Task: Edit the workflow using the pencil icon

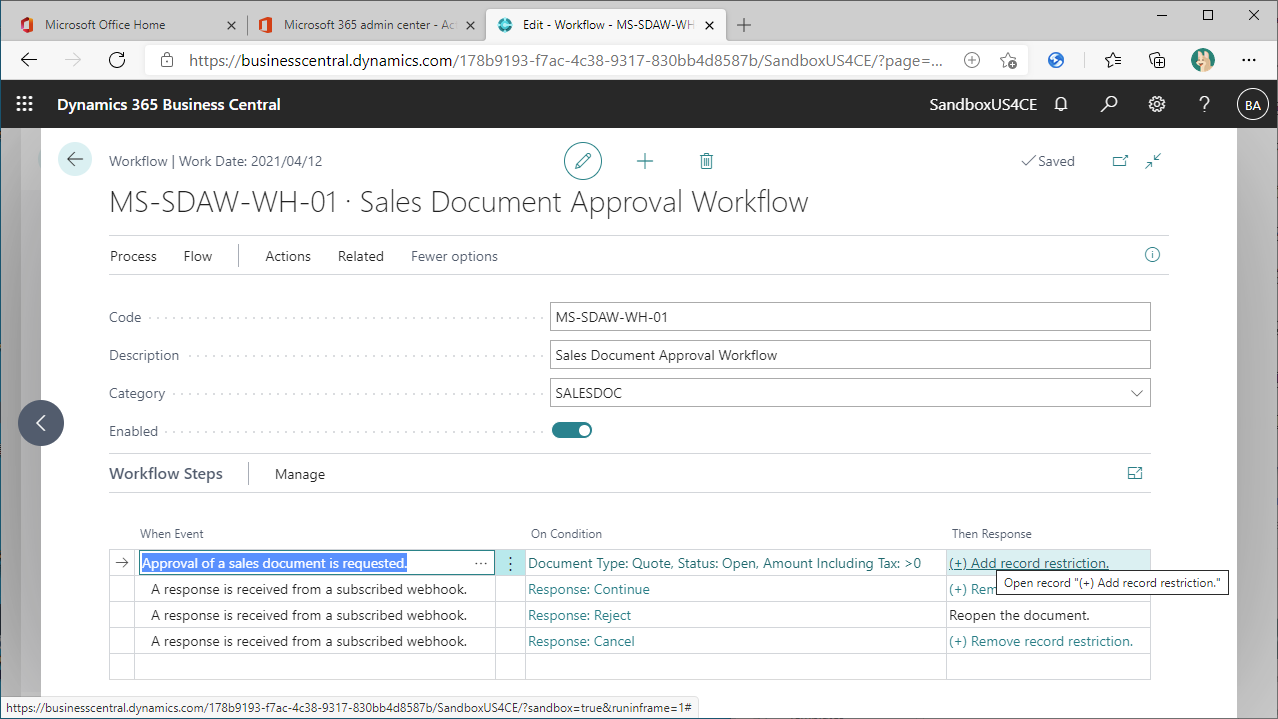Action: tap(583, 161)
